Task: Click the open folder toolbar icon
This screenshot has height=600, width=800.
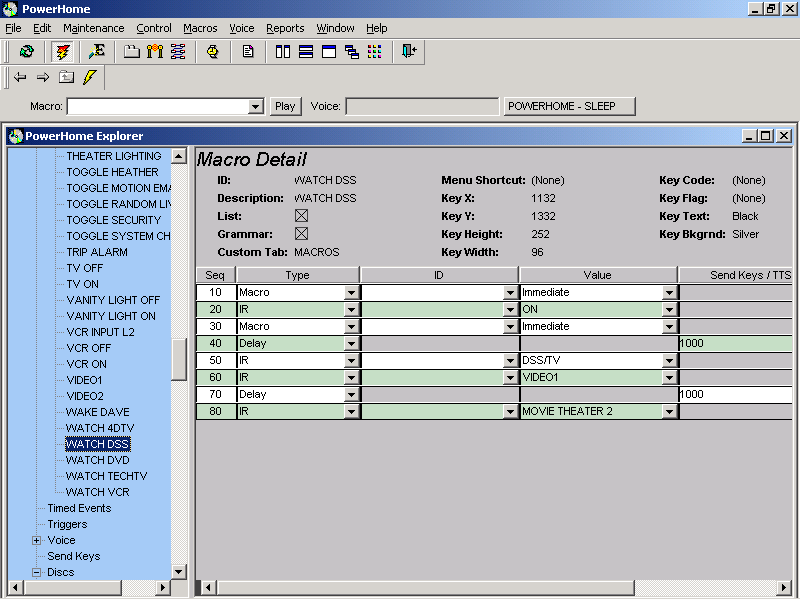Action: coord(132,52)
